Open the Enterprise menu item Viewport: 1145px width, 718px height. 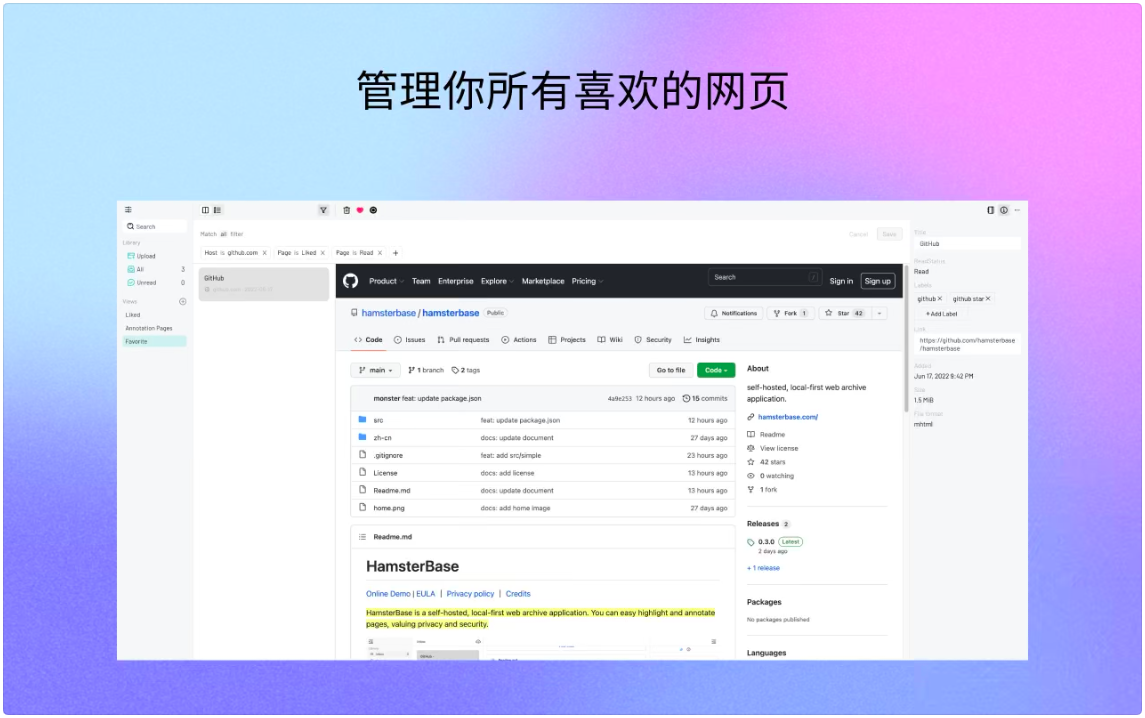456,281
